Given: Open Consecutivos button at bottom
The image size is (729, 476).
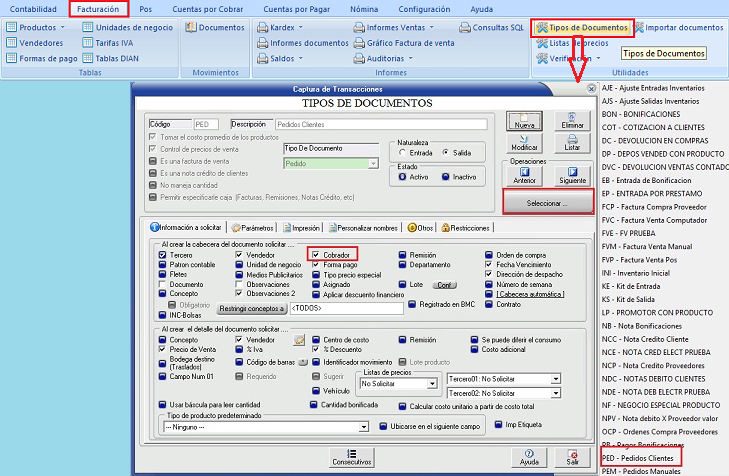Looking at the screenshot, I should pos(351,458).
